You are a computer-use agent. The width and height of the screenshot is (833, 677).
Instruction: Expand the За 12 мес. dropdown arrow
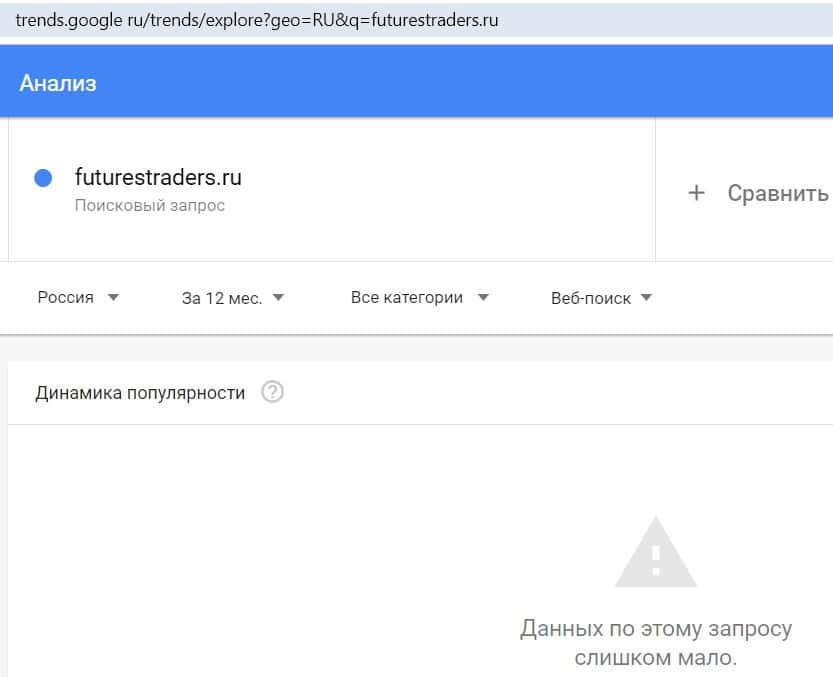coord(278,297)
